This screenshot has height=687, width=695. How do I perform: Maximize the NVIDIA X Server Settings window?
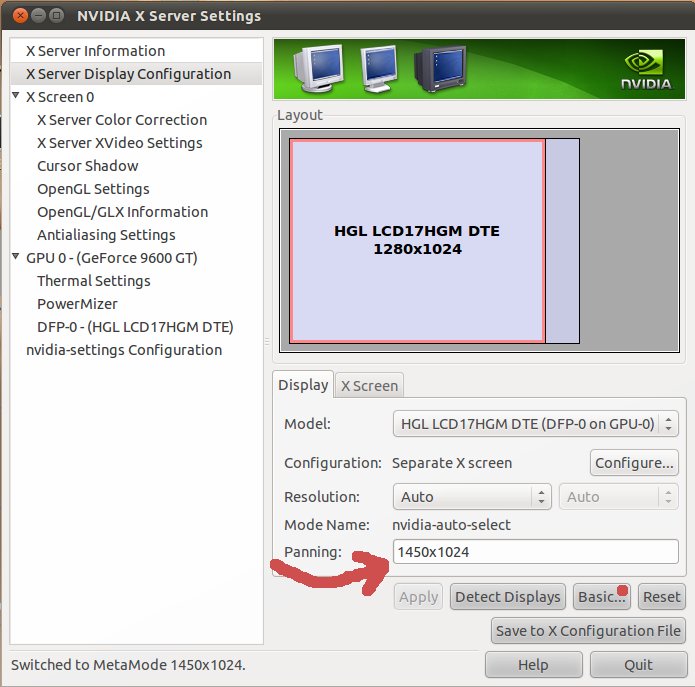click(56, 16)
